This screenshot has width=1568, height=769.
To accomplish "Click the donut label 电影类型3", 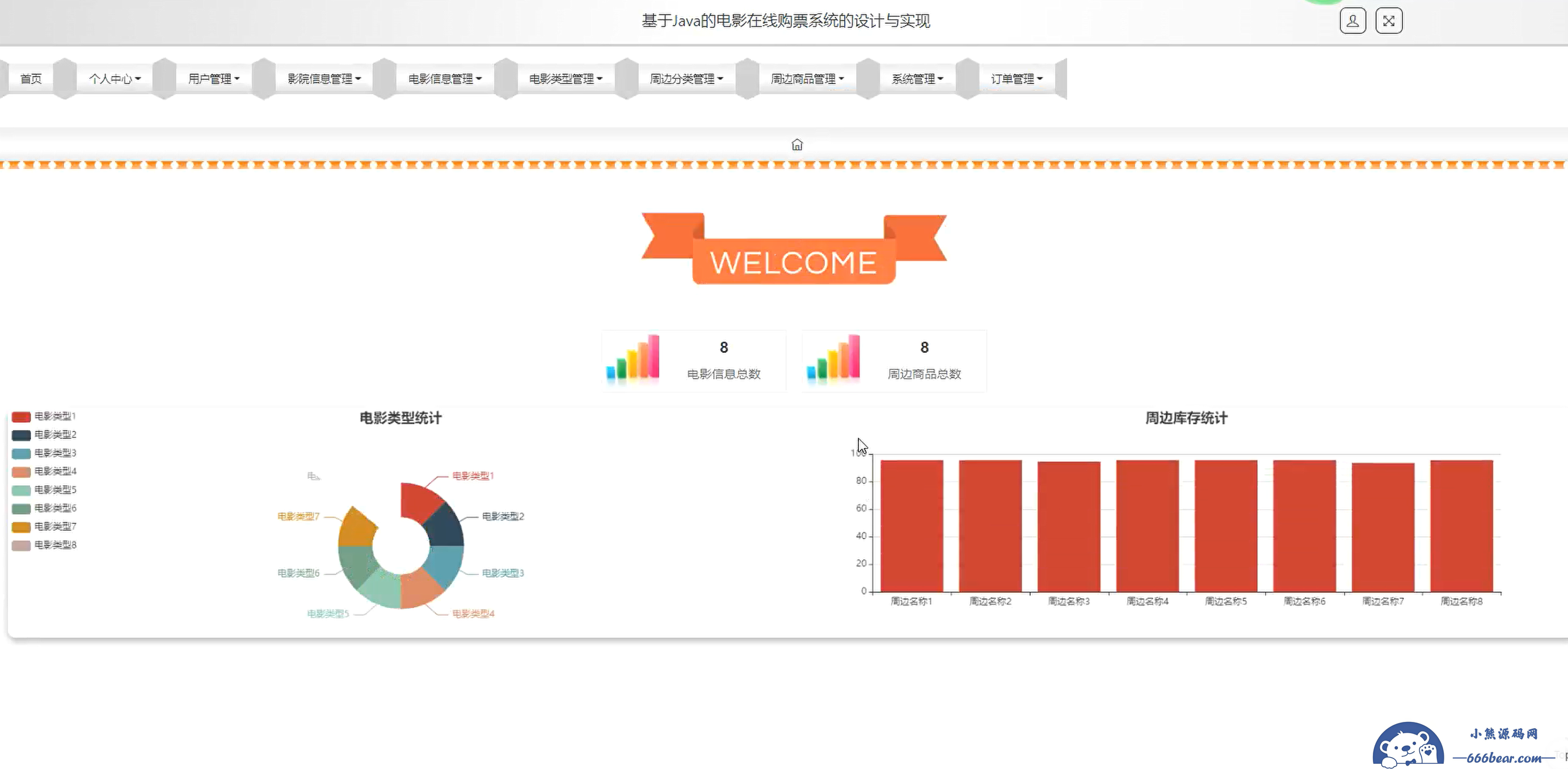I will (x=503, y=573).
